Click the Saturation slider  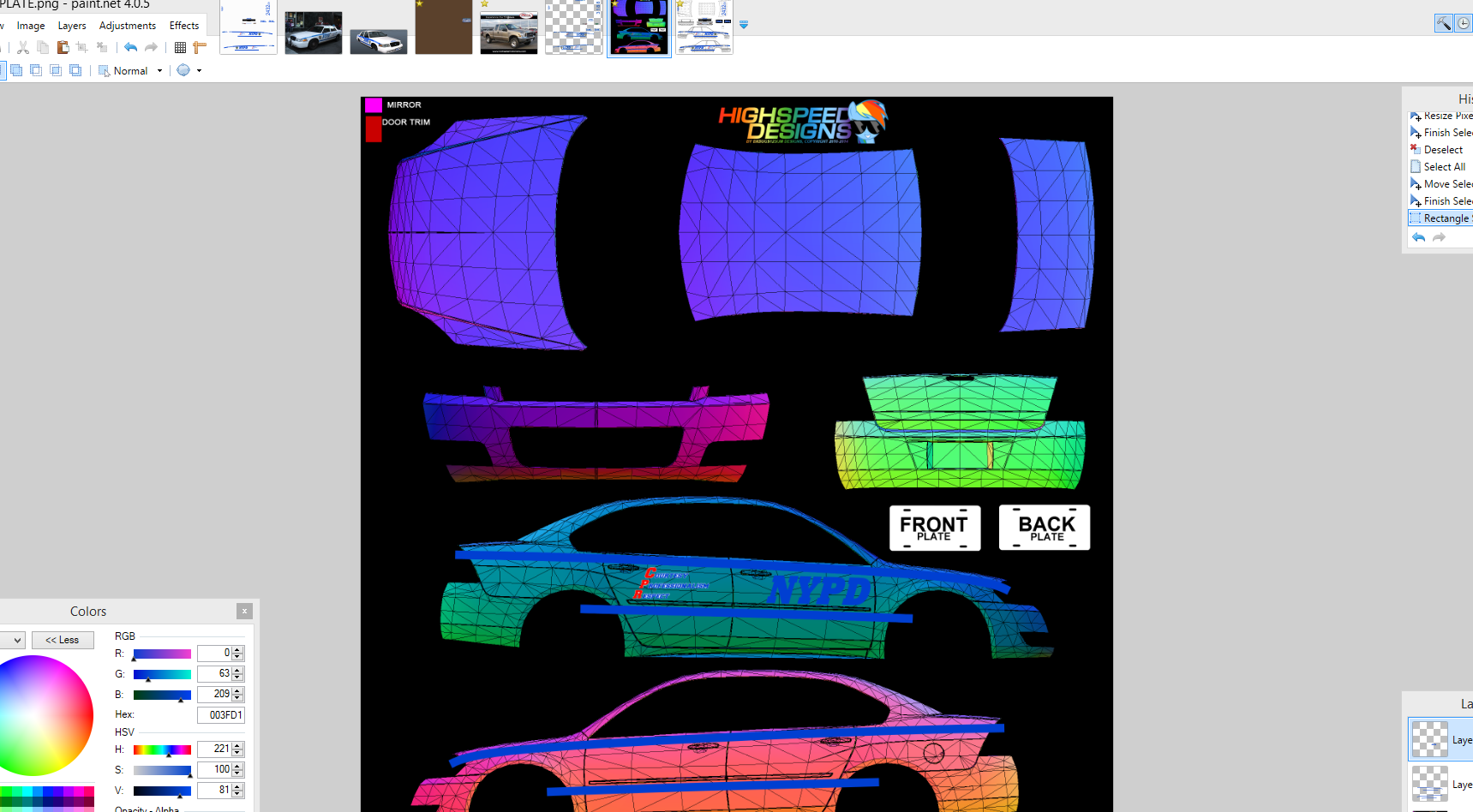162,770
